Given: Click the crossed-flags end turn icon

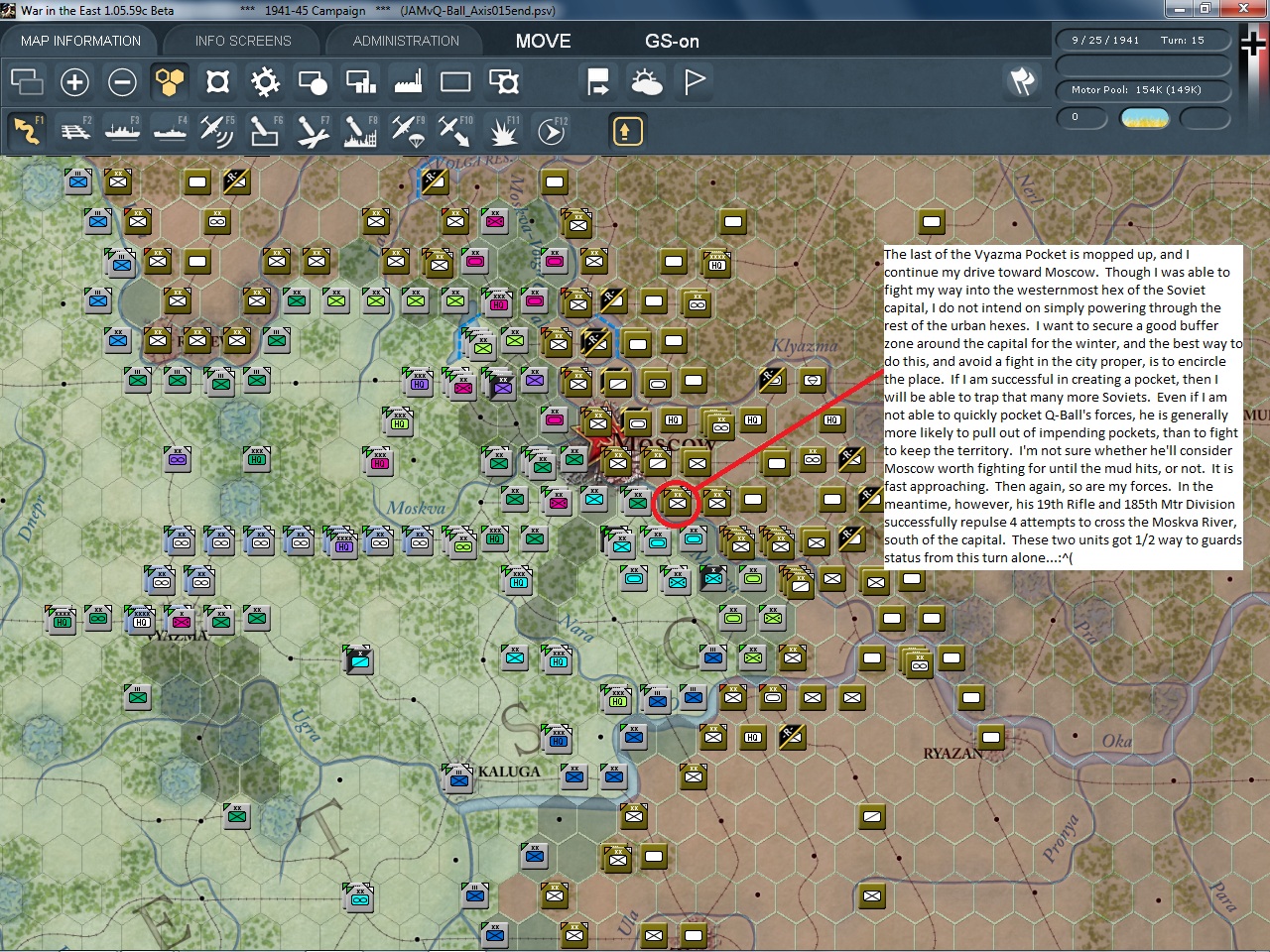Looking at the screenshot, I should coord(1022,81).
